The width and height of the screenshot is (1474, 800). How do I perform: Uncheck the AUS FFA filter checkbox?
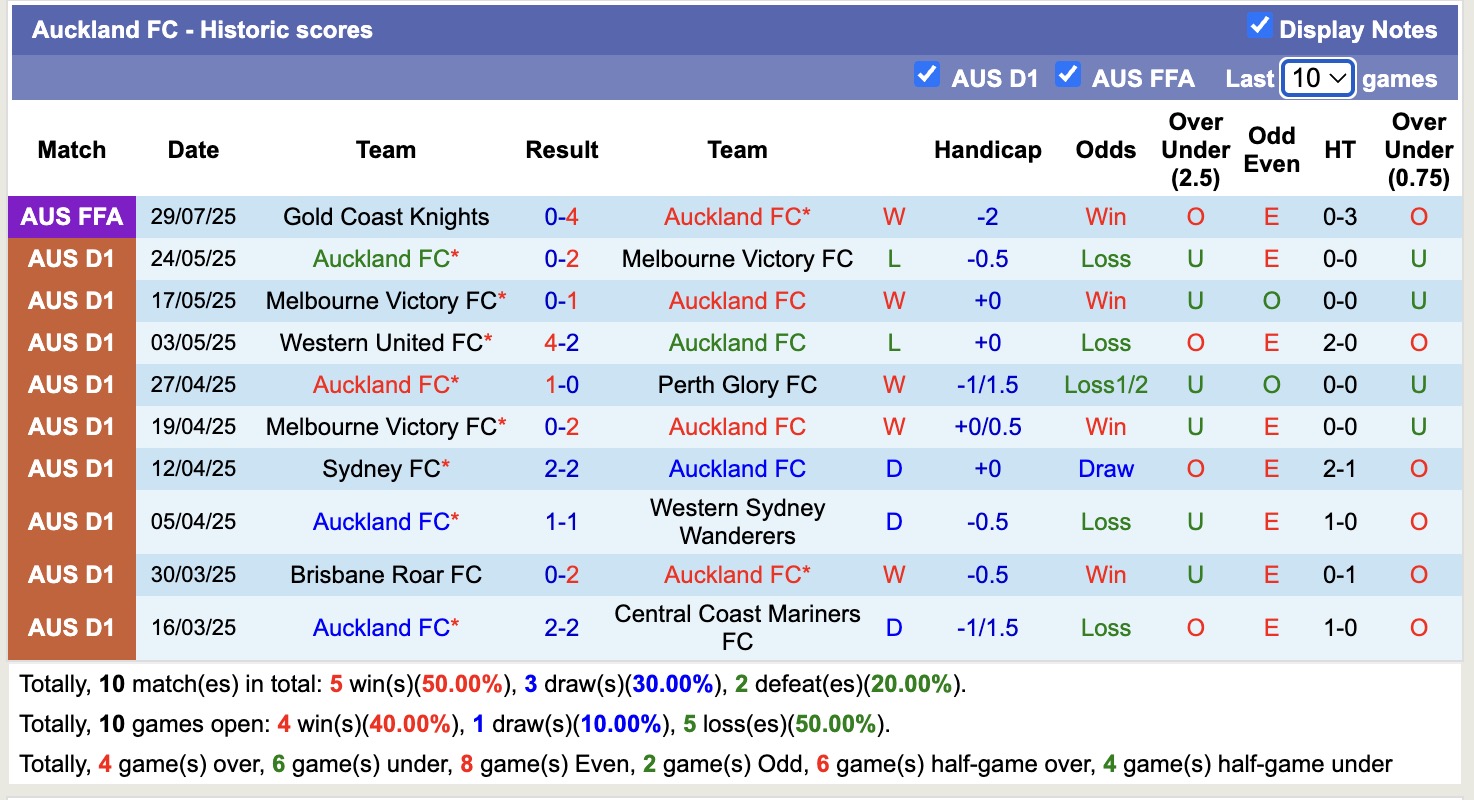tap(1067, 74)
